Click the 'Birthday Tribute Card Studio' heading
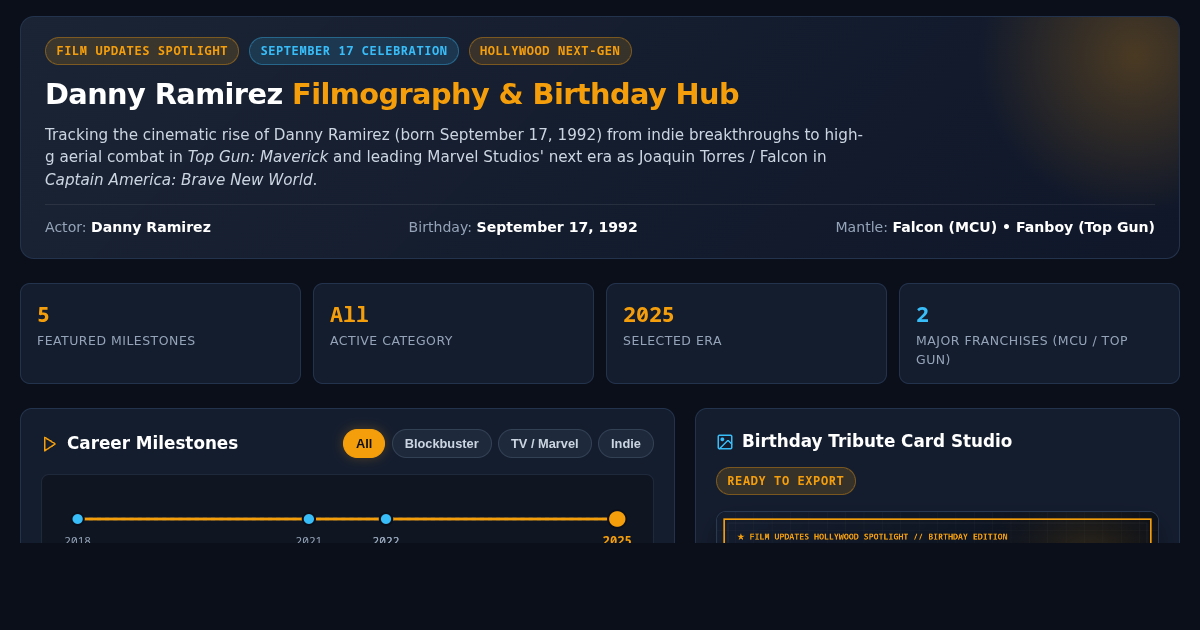 877,441
